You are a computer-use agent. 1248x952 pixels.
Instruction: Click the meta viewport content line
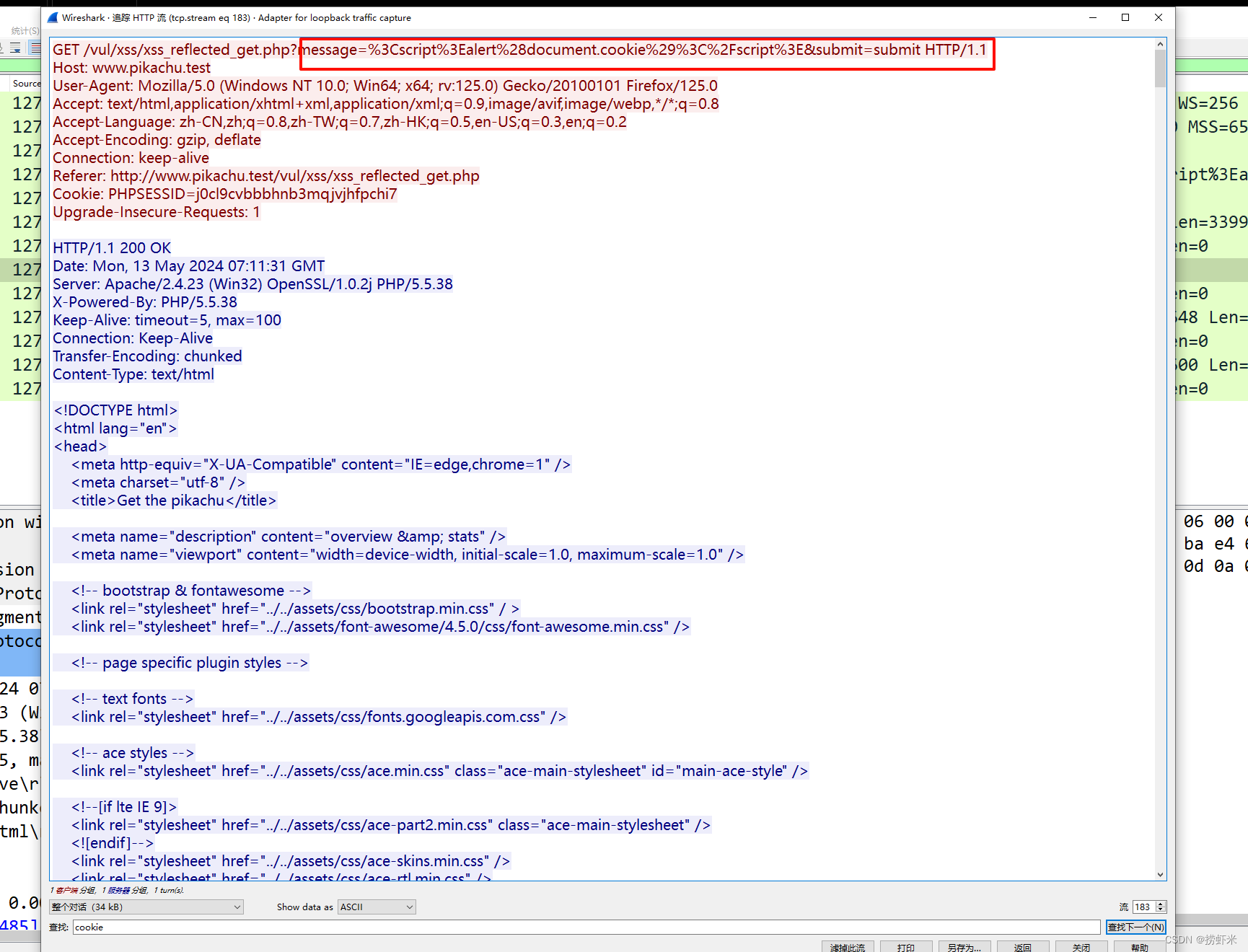click(408, 555)
